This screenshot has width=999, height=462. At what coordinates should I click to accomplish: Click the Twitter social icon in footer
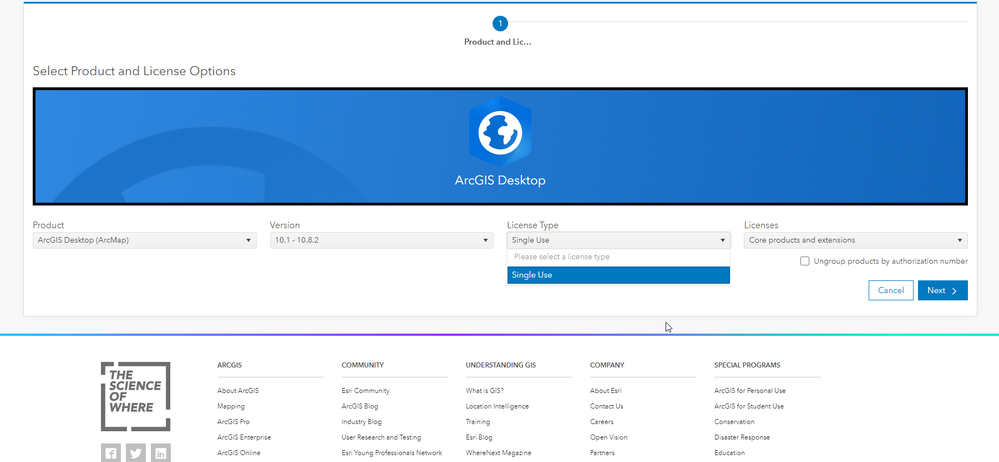136,453
